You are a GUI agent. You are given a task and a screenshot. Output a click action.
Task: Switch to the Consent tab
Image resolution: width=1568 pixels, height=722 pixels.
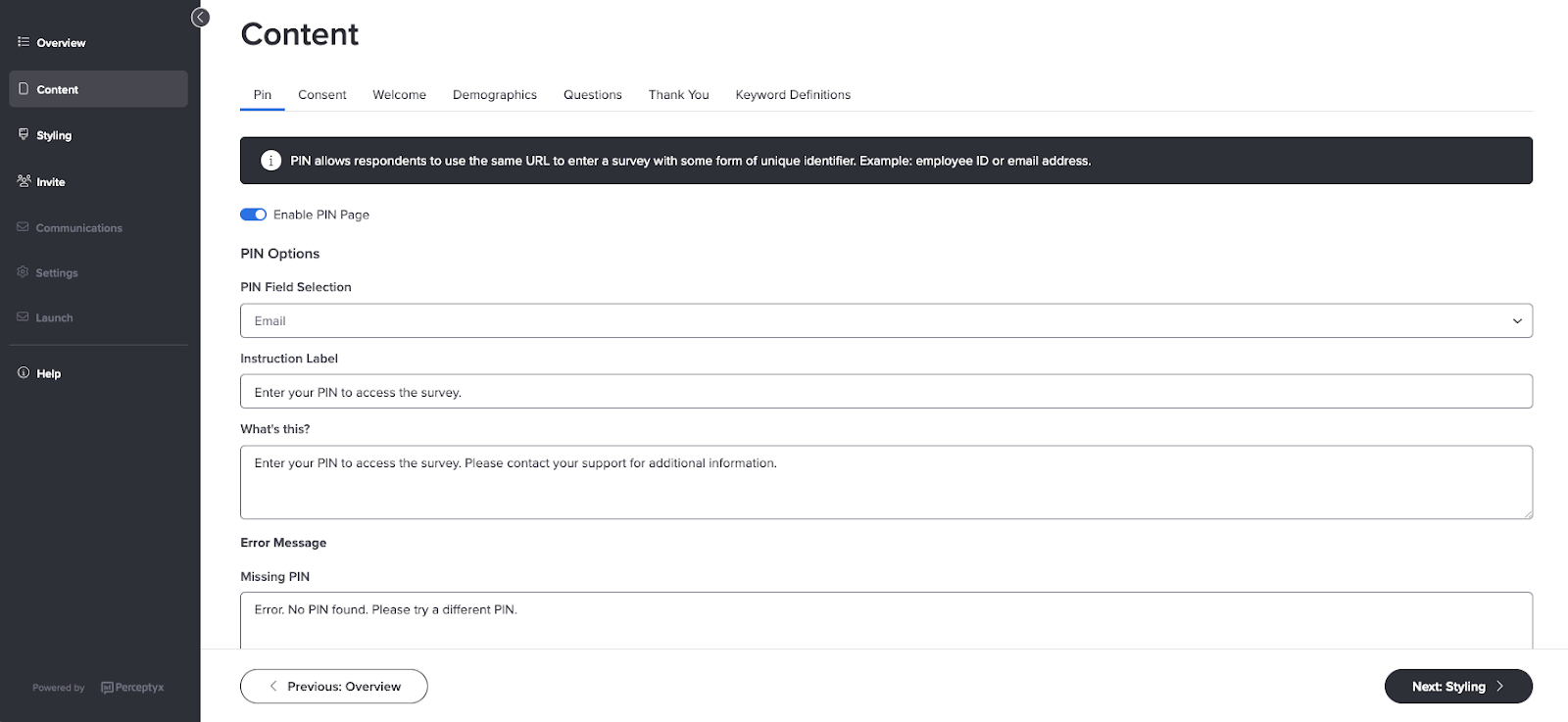(322, 95)
